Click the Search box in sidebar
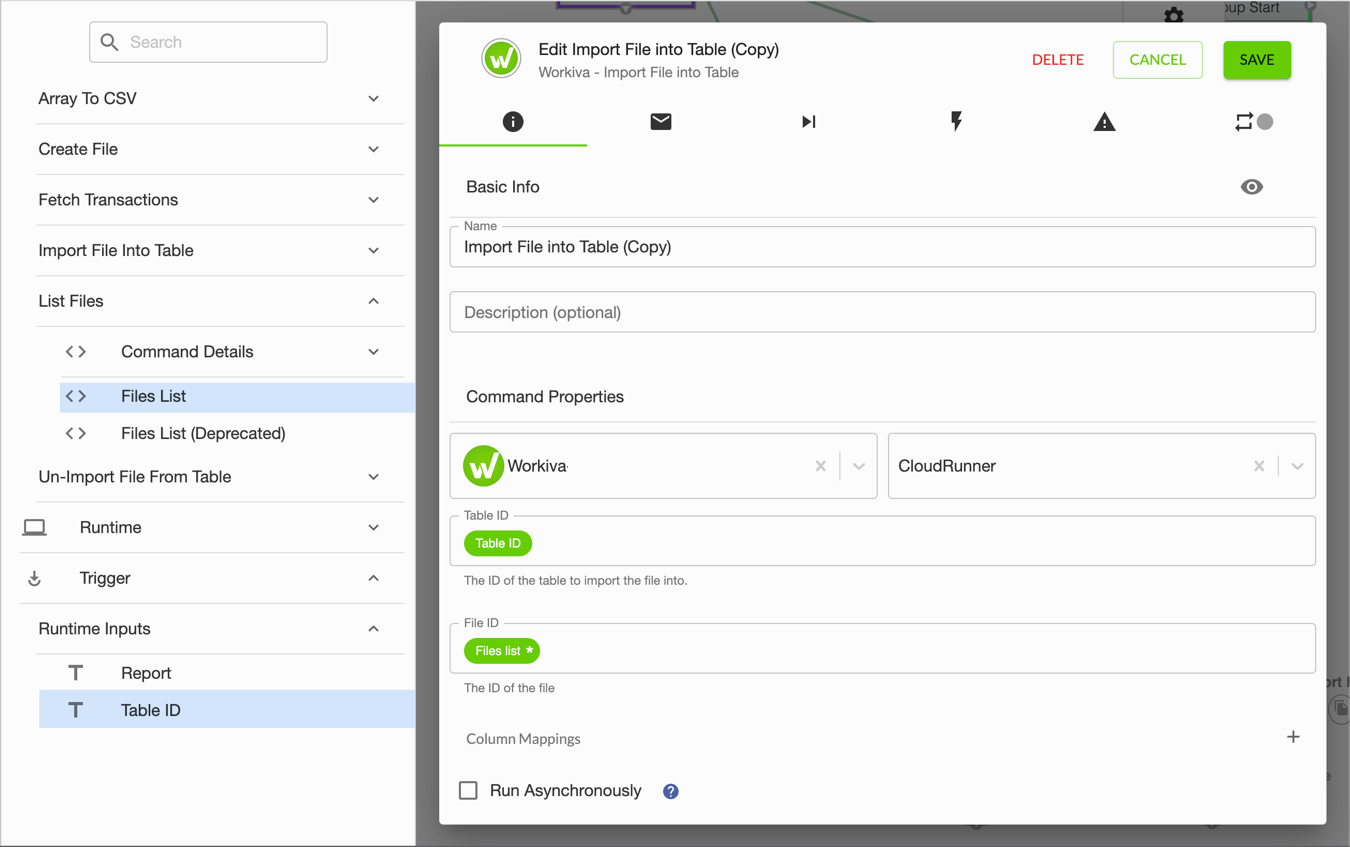 click(208, 42)
